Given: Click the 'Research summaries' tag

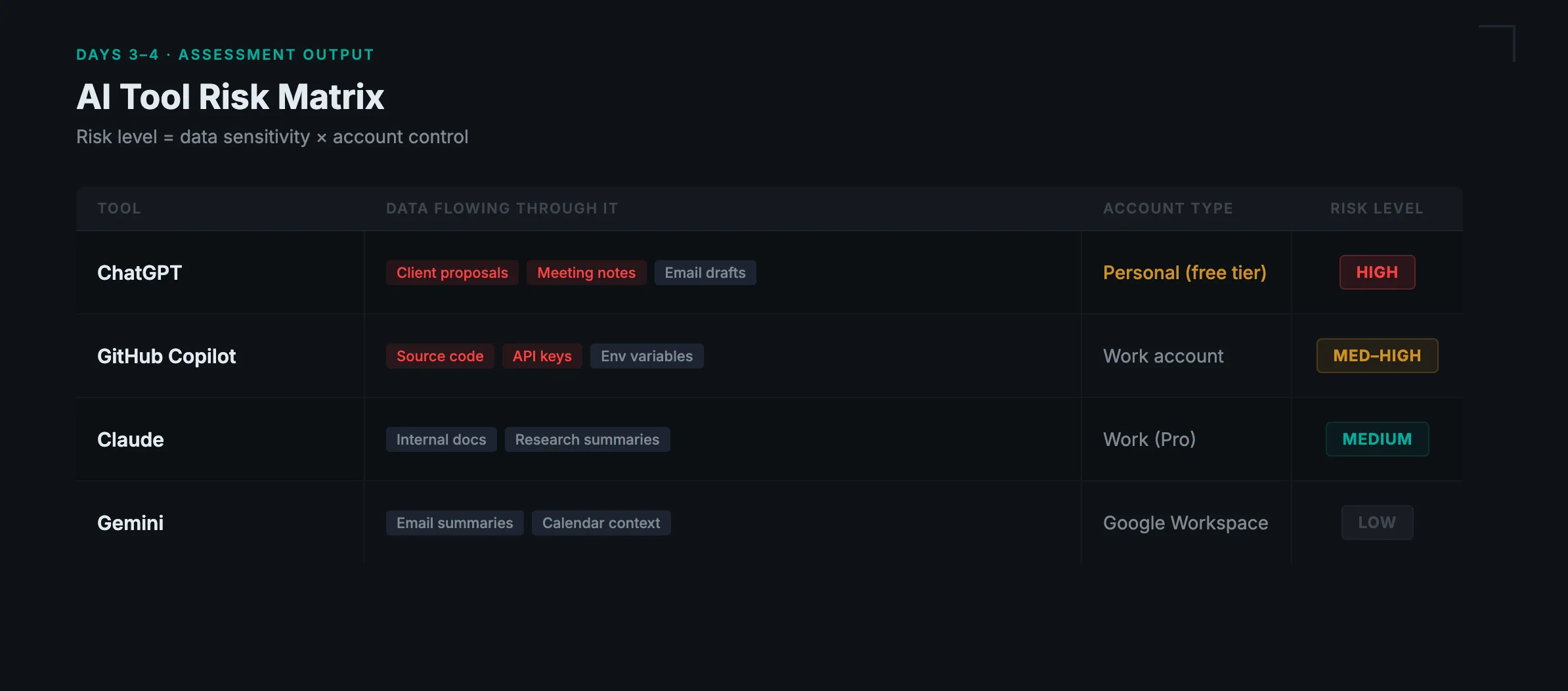Looking at the screenshot, I should [x=587, y=439].
